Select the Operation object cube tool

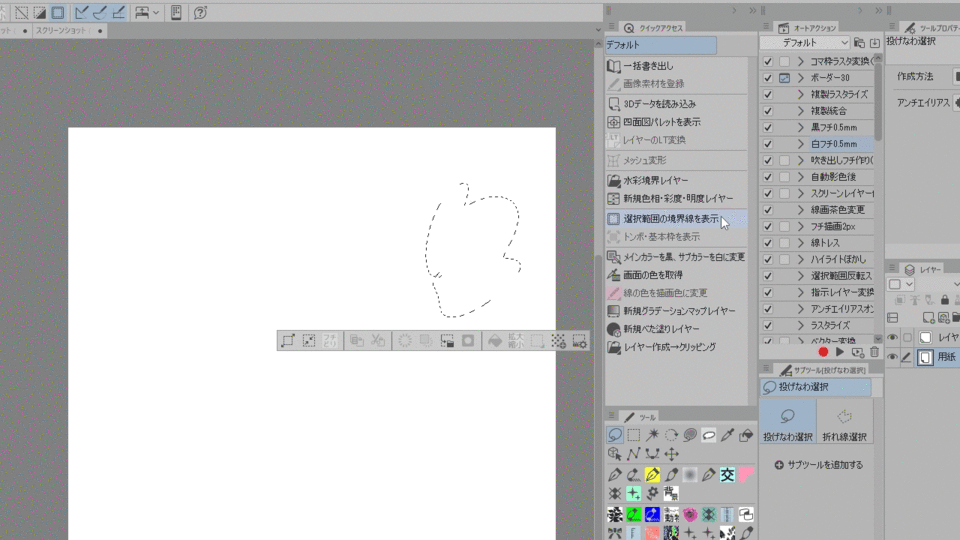click(x=615, y=454)
